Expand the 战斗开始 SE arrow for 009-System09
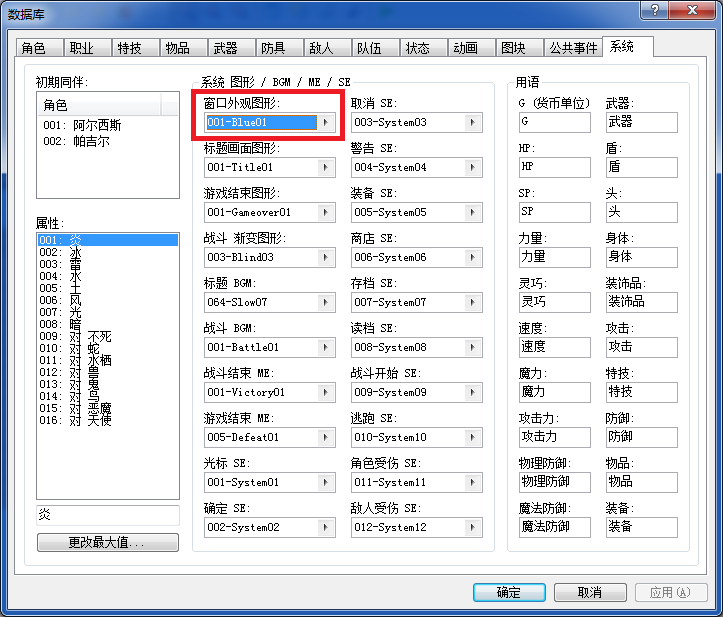The width and height of the screenshot is (723, 617). click(x=473, y=392)
